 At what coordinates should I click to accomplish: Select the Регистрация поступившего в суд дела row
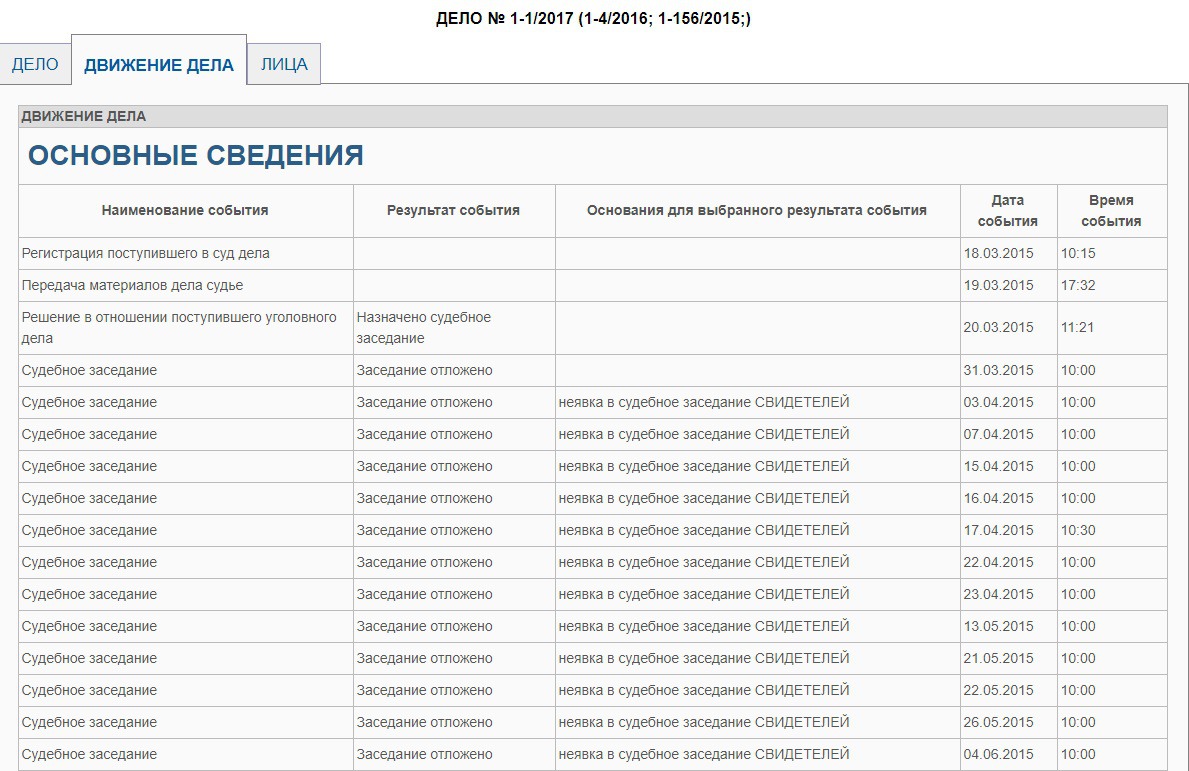point(146,253)
